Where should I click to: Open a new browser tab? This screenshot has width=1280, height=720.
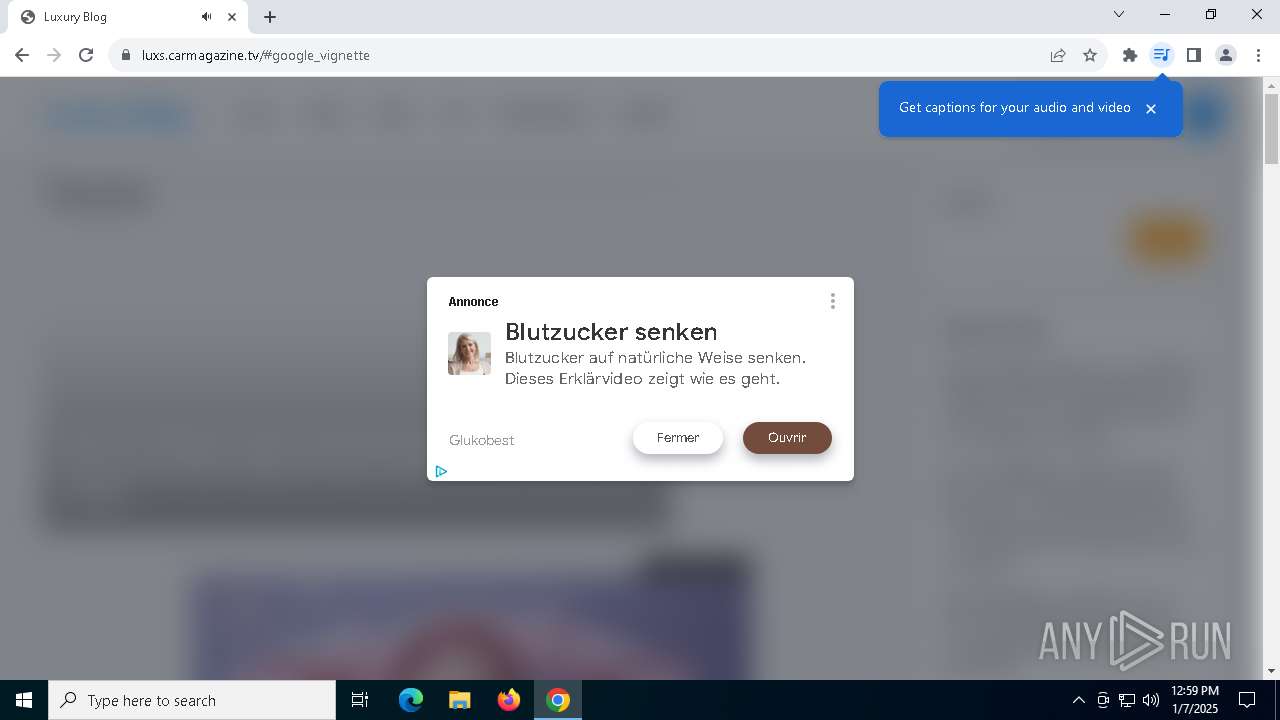point(270,16)
